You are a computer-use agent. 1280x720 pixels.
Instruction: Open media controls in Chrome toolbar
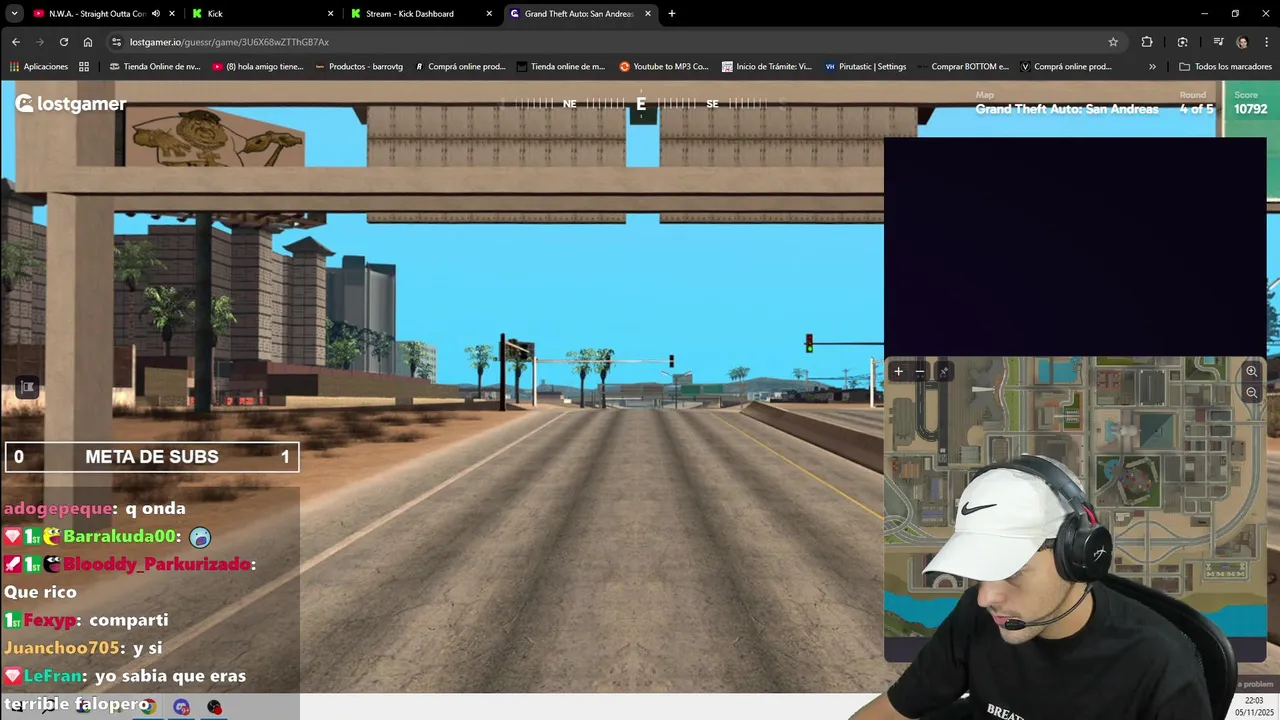pos(1218,42)
